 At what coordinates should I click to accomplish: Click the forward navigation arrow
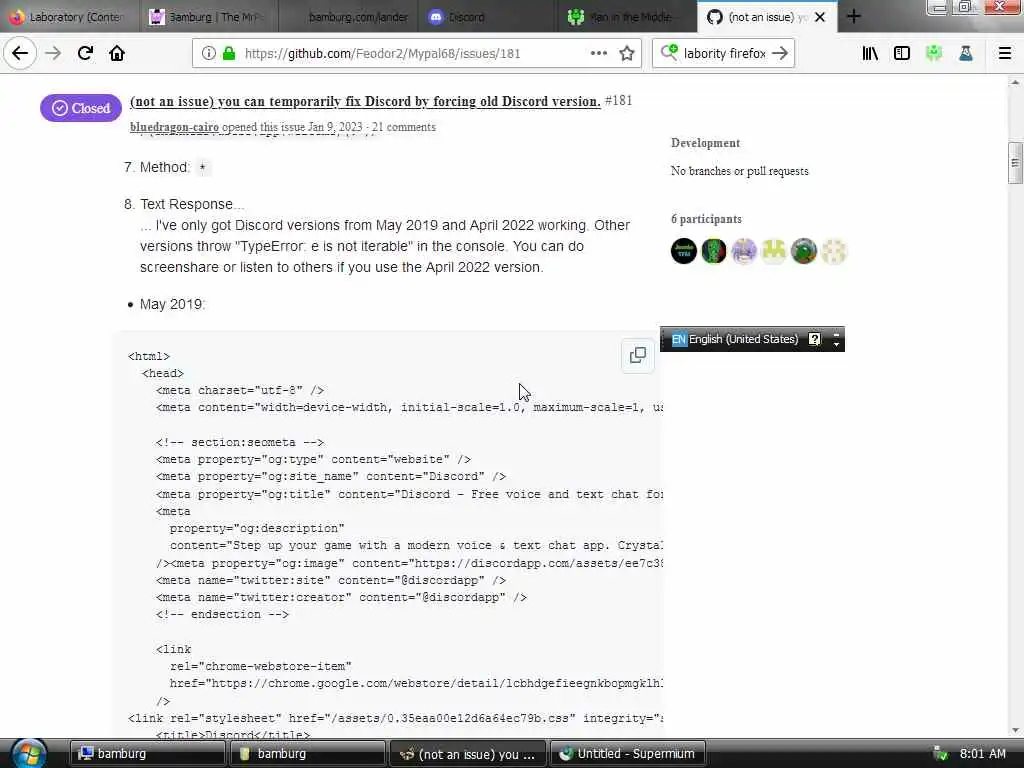53,53
